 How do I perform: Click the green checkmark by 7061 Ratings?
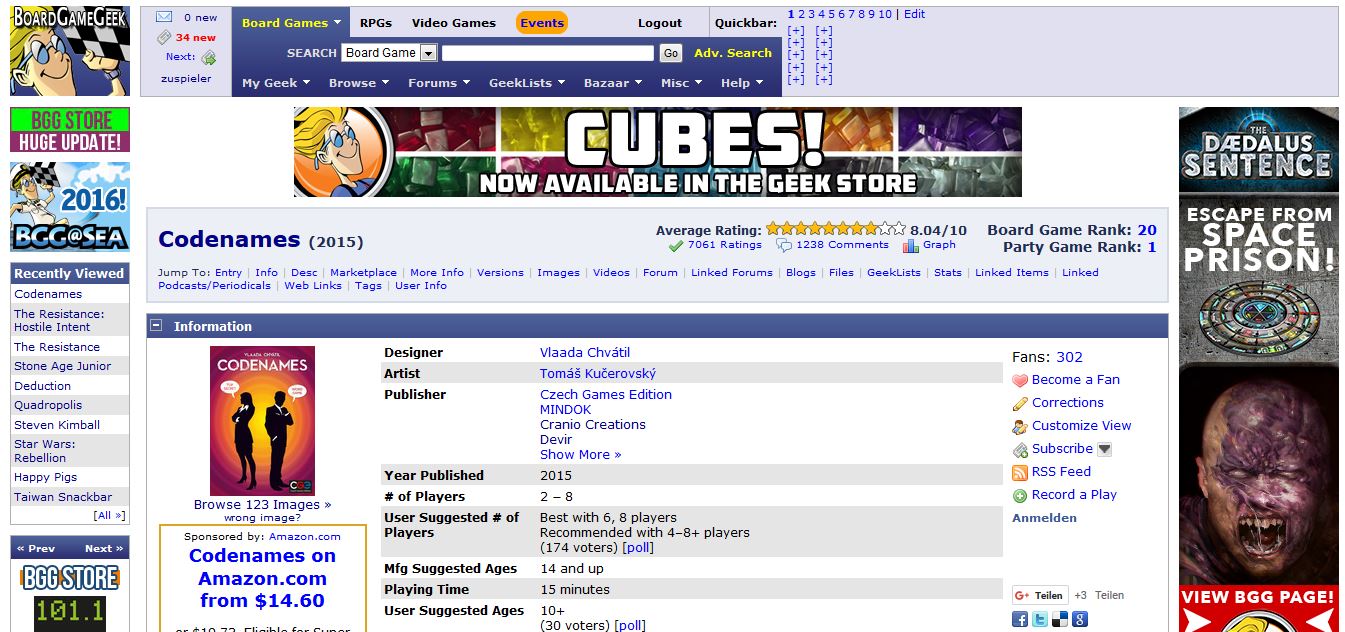[676, 246]
